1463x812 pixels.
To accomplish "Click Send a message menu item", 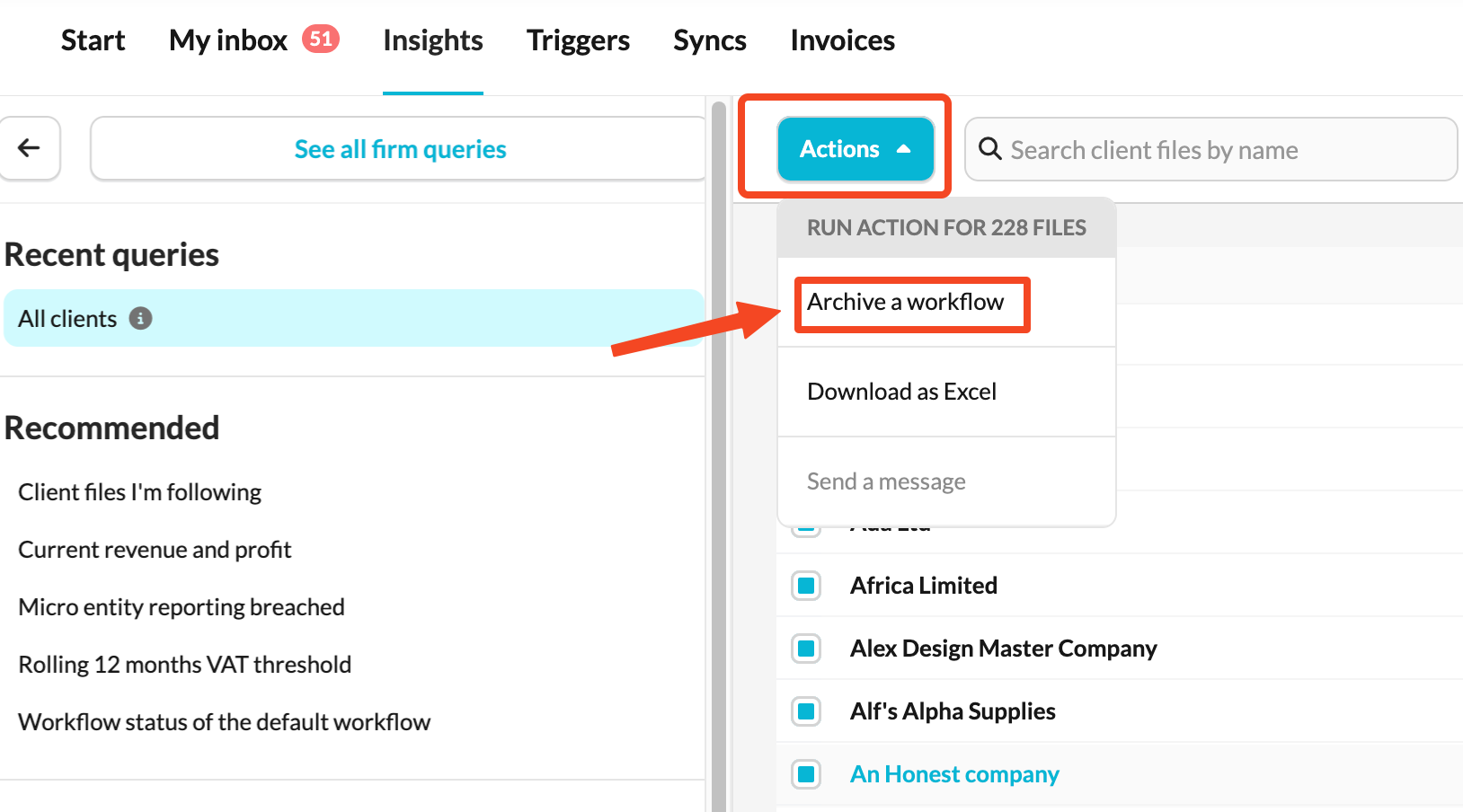I will coord(886,481).
